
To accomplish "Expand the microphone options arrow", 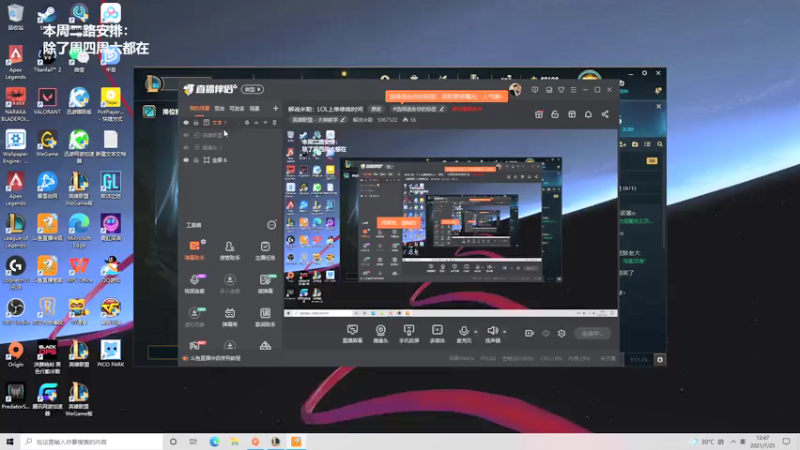I will (476, 332).
